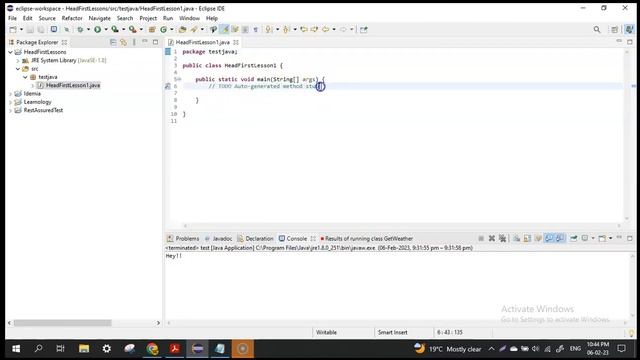Select the Leamology project in tree

pyautogui.click(x=37, y=102)
